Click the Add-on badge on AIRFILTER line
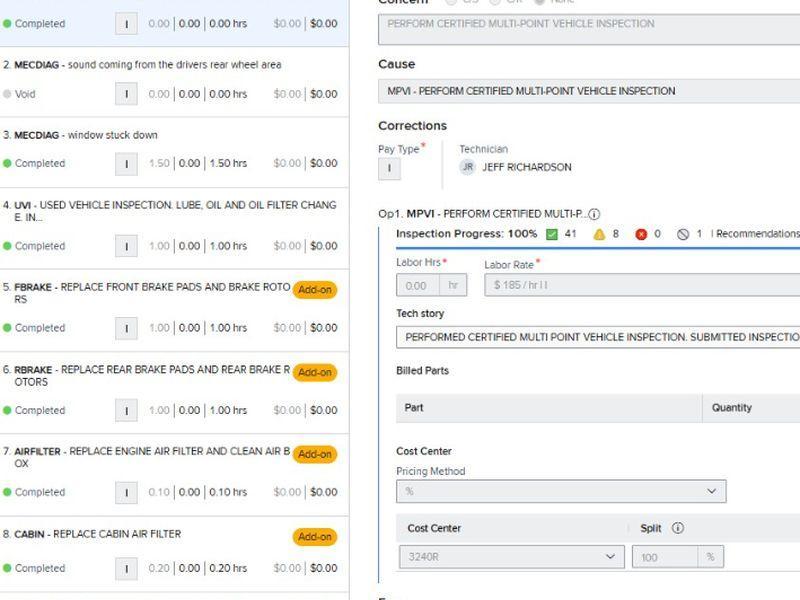The height and width of the screenshot is (600, 800). click(314, 454)
